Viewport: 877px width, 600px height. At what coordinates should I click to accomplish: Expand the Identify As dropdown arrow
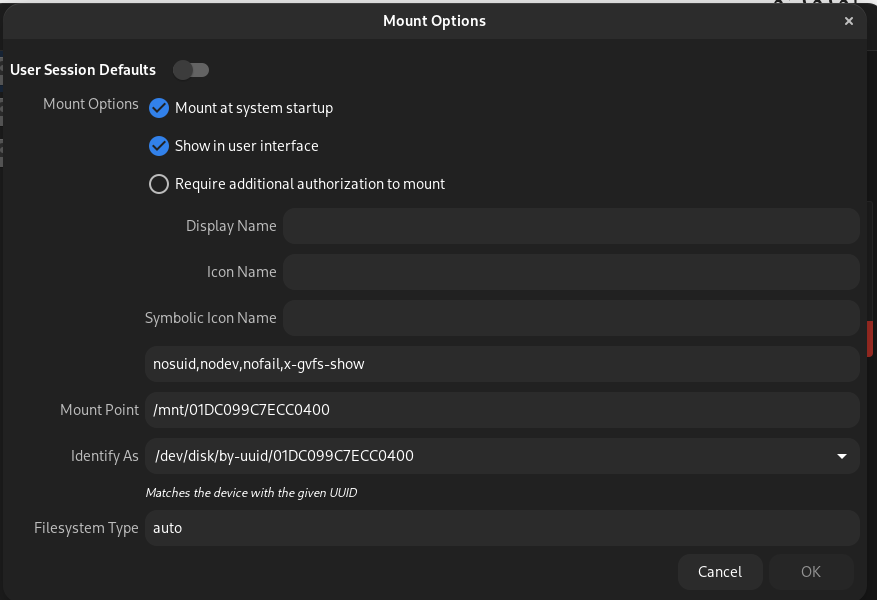click(x=842, y=456)
